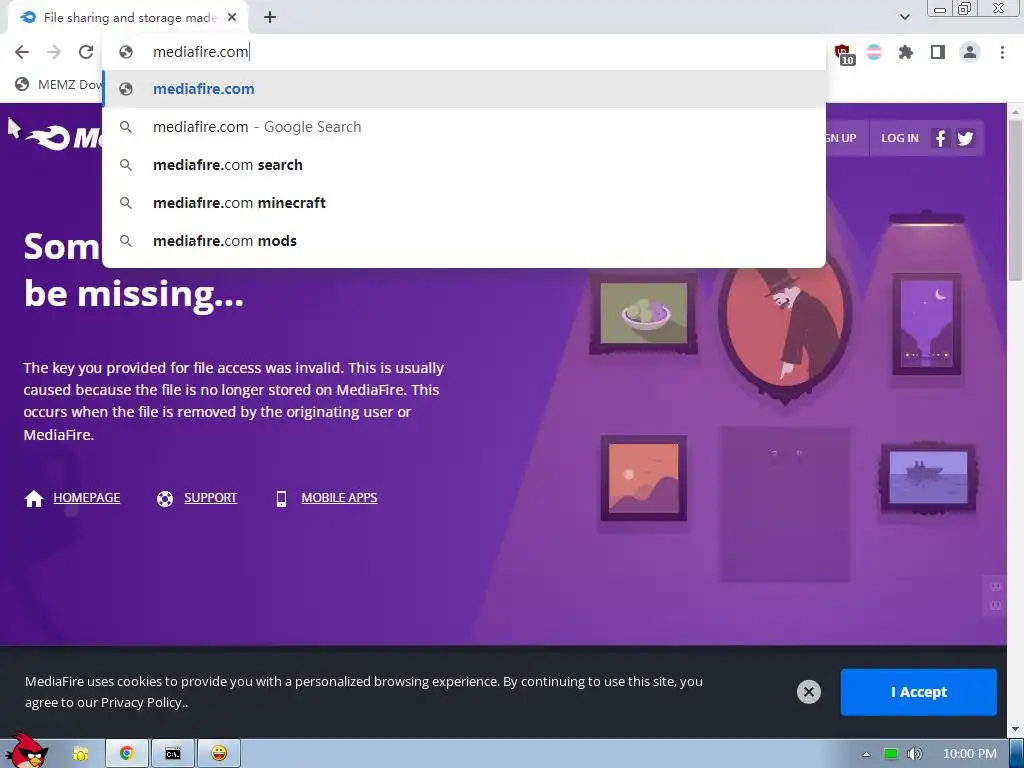Click the green tray monitor icon

click(x=891, y=754)
